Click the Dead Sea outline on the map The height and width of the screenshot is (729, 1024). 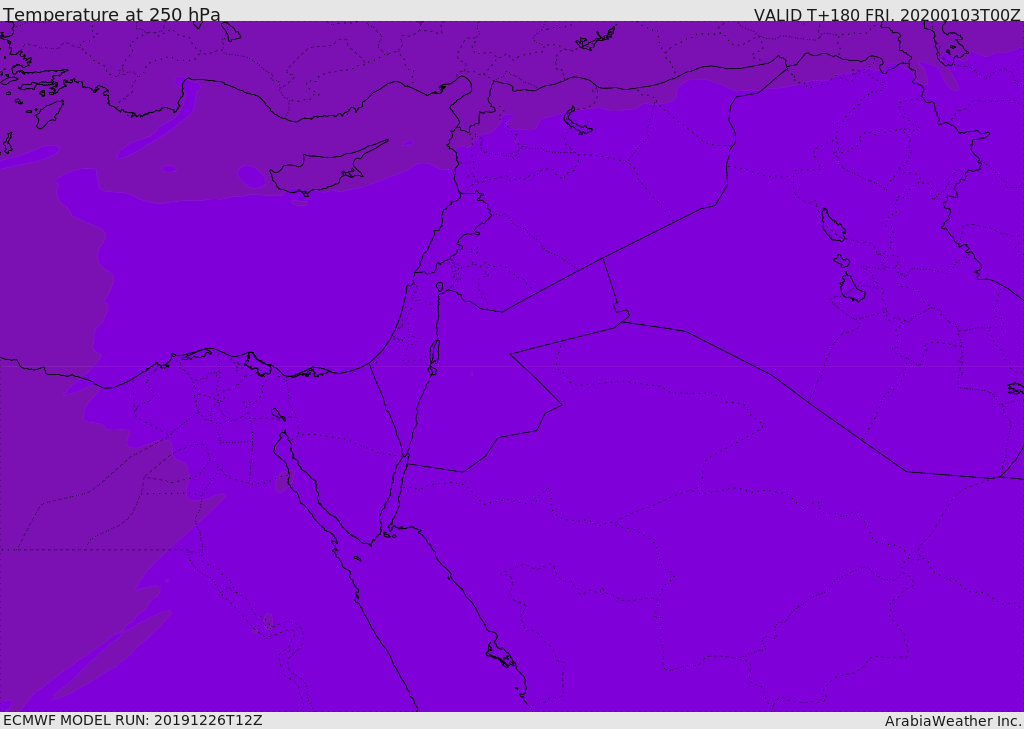coord(434,357)
